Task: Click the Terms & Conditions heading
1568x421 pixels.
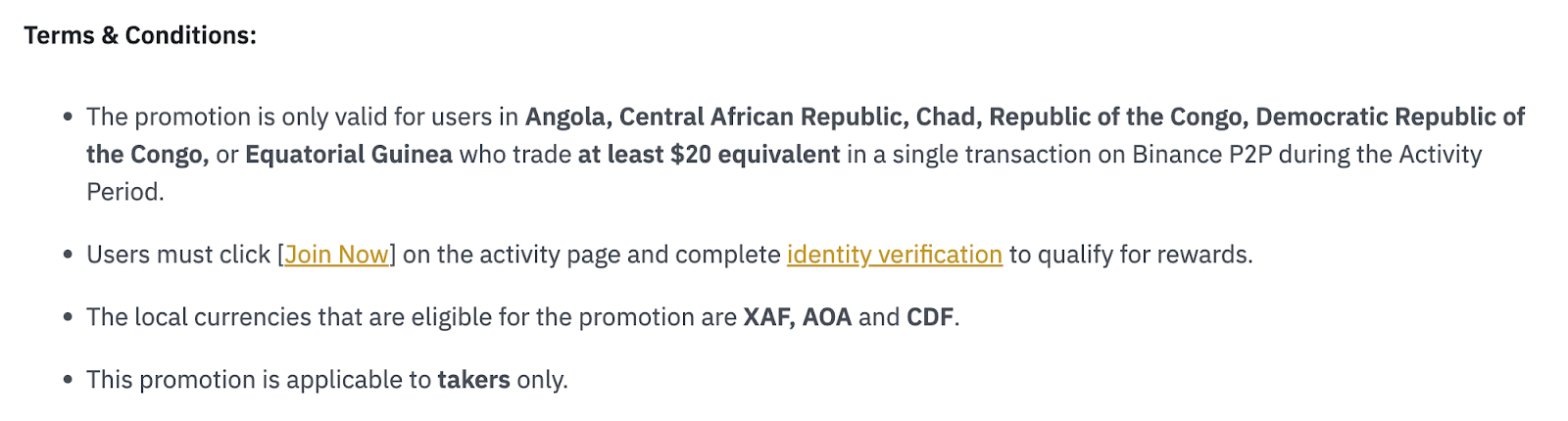Action: click(140, 35)
